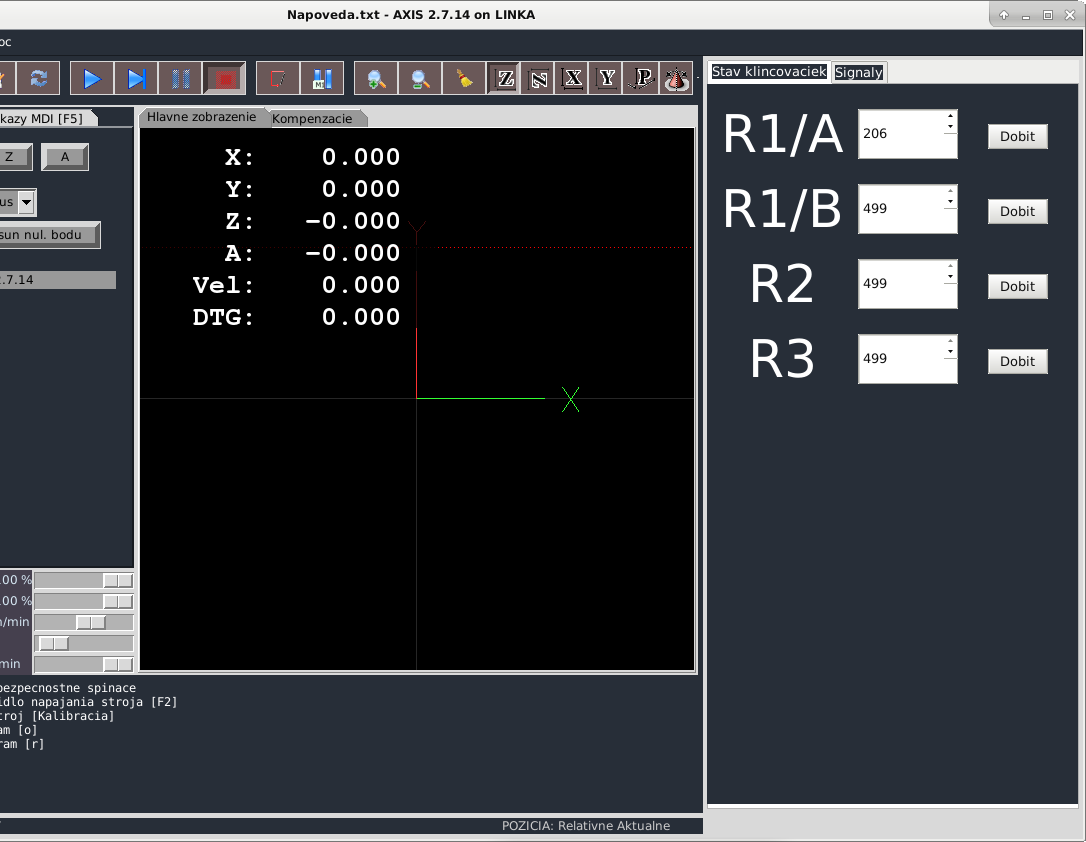The width and height of the screenshot is (1086, 842).
Task: Switch to the Signaly tab
Action: coord(859,72)
